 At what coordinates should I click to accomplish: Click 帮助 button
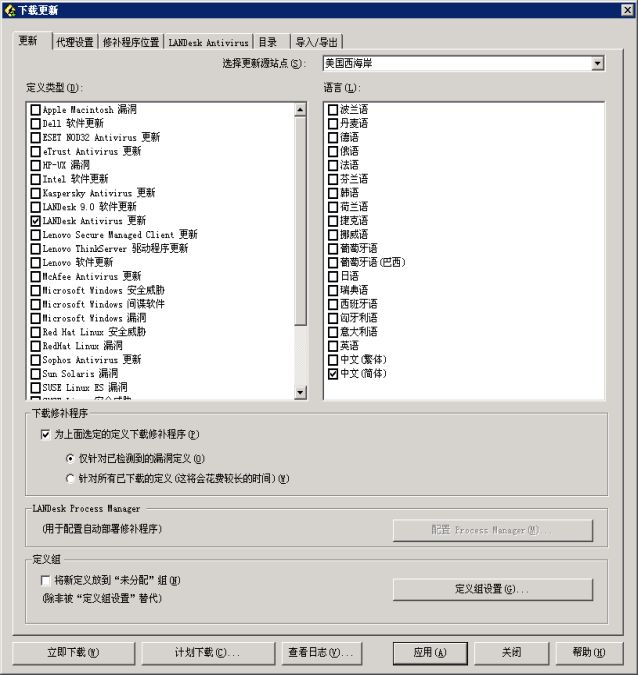[589, 653]
